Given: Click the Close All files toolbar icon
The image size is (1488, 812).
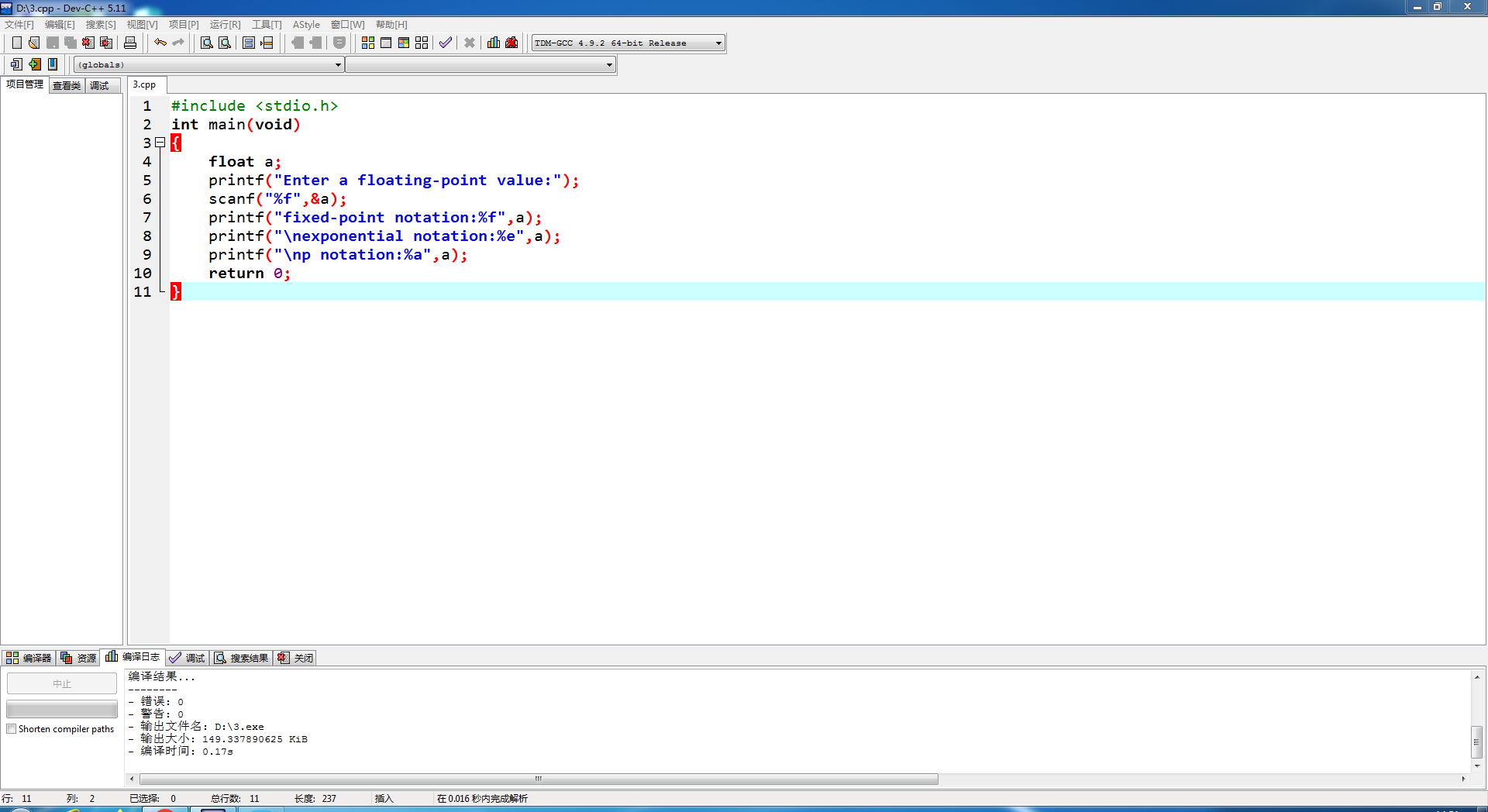Looking at the screenshot, I should click(x=106, y=43).
